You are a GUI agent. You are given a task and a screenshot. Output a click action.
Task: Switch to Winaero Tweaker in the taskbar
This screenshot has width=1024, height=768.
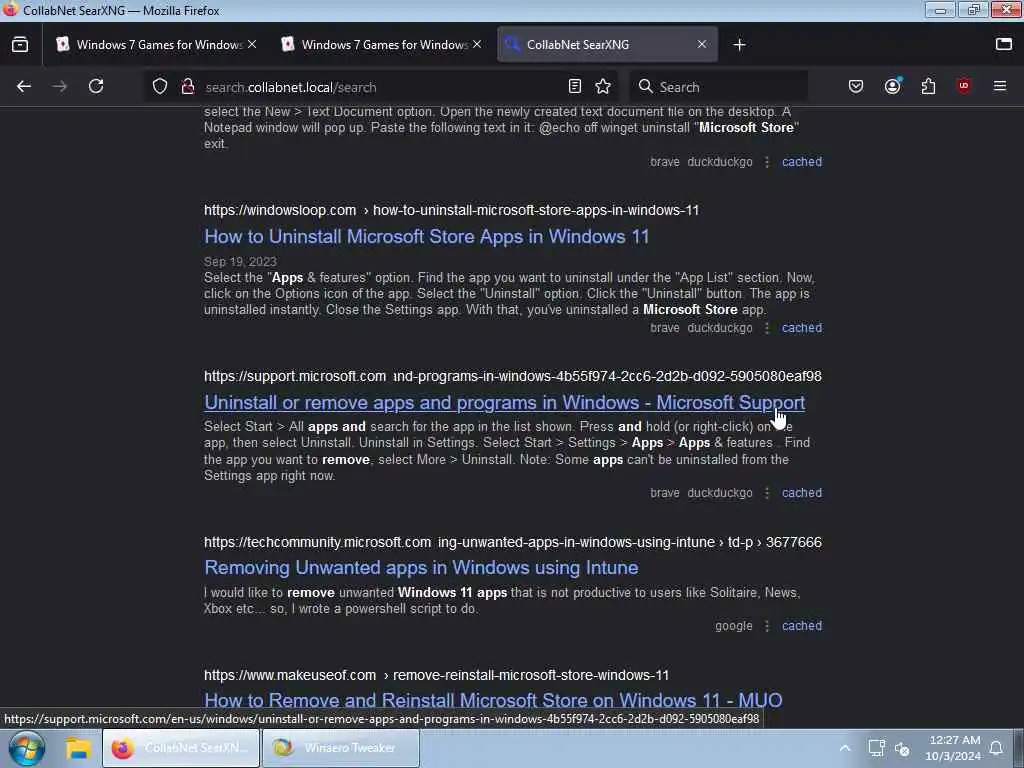(x=340, y=748)
